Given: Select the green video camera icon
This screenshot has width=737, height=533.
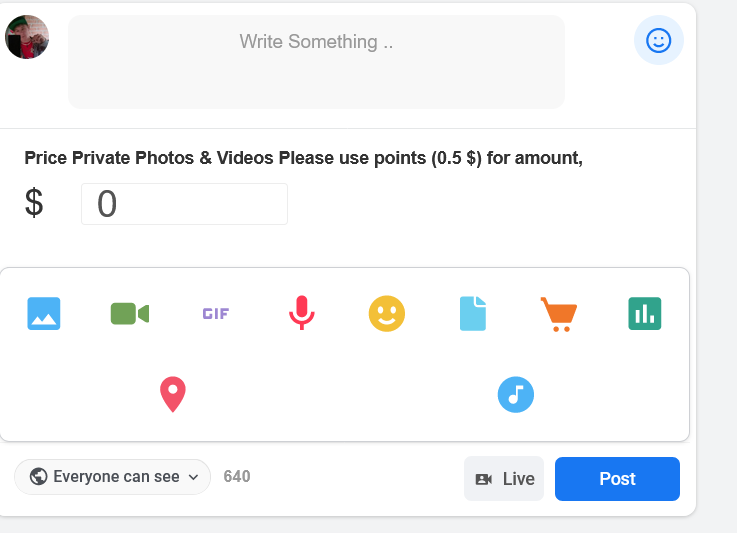Looking at the screenshot, I should point(130,314).
